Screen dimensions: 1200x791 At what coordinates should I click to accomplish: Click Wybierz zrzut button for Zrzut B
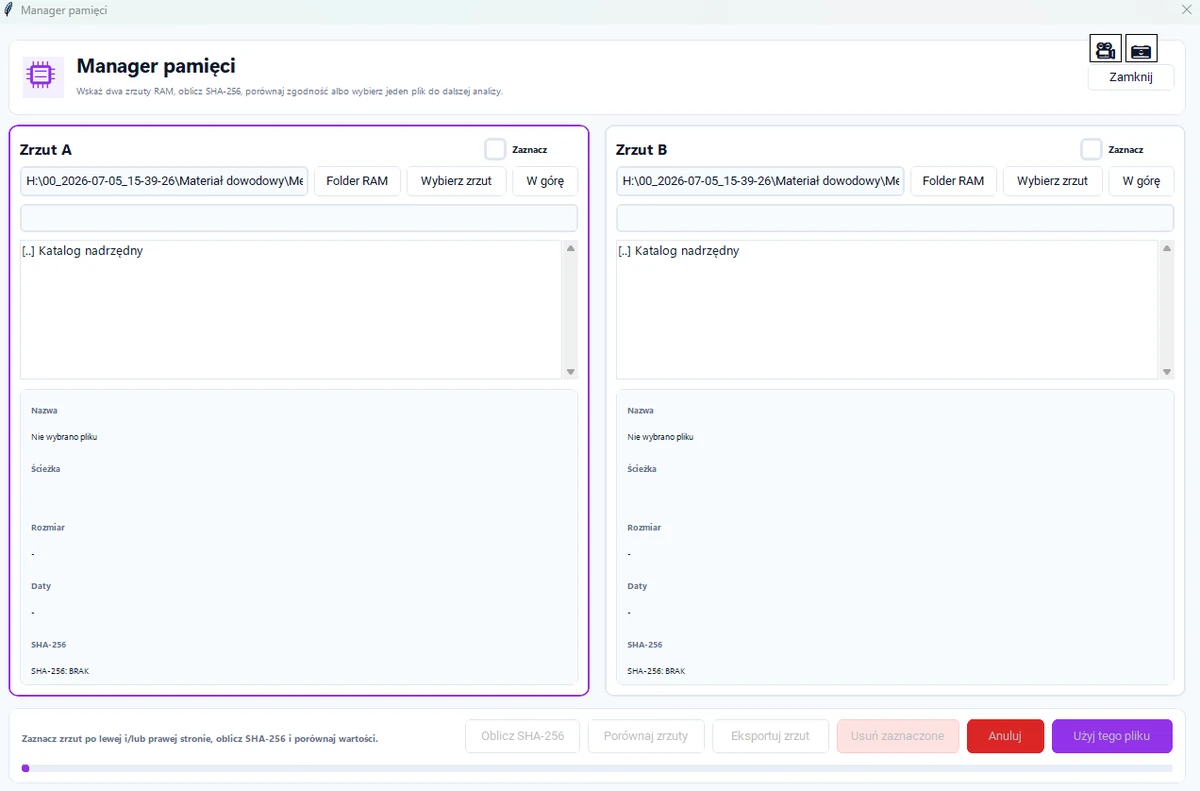1052,181
